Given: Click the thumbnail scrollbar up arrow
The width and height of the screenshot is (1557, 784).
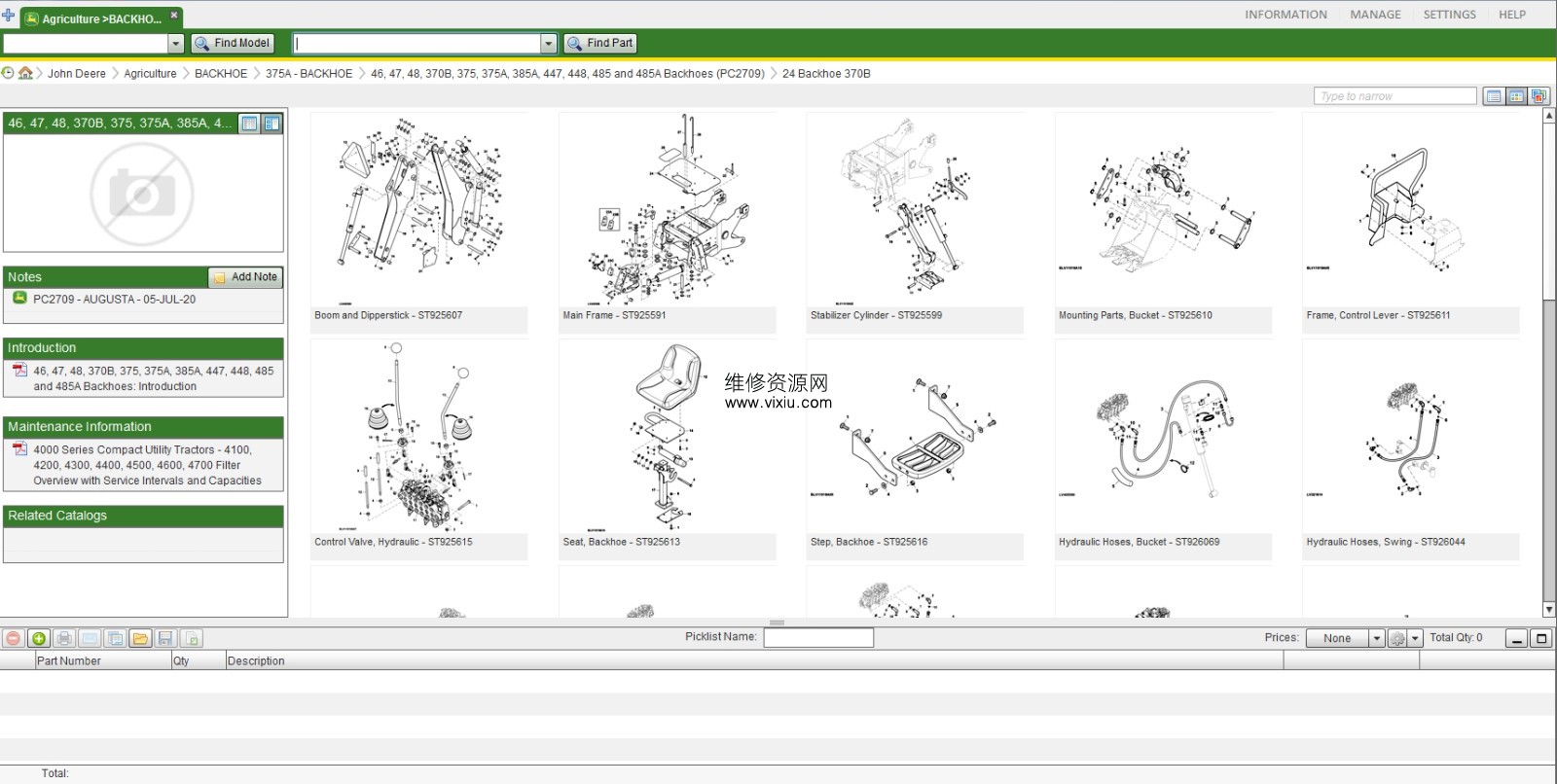Looking at the screenshot, I should point(1549,116).
